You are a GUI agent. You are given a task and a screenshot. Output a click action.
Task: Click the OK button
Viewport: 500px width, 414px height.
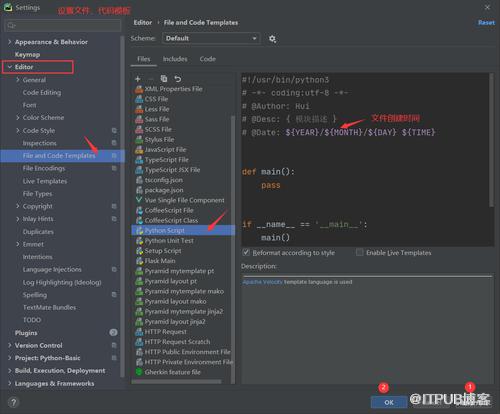(389, 402)
